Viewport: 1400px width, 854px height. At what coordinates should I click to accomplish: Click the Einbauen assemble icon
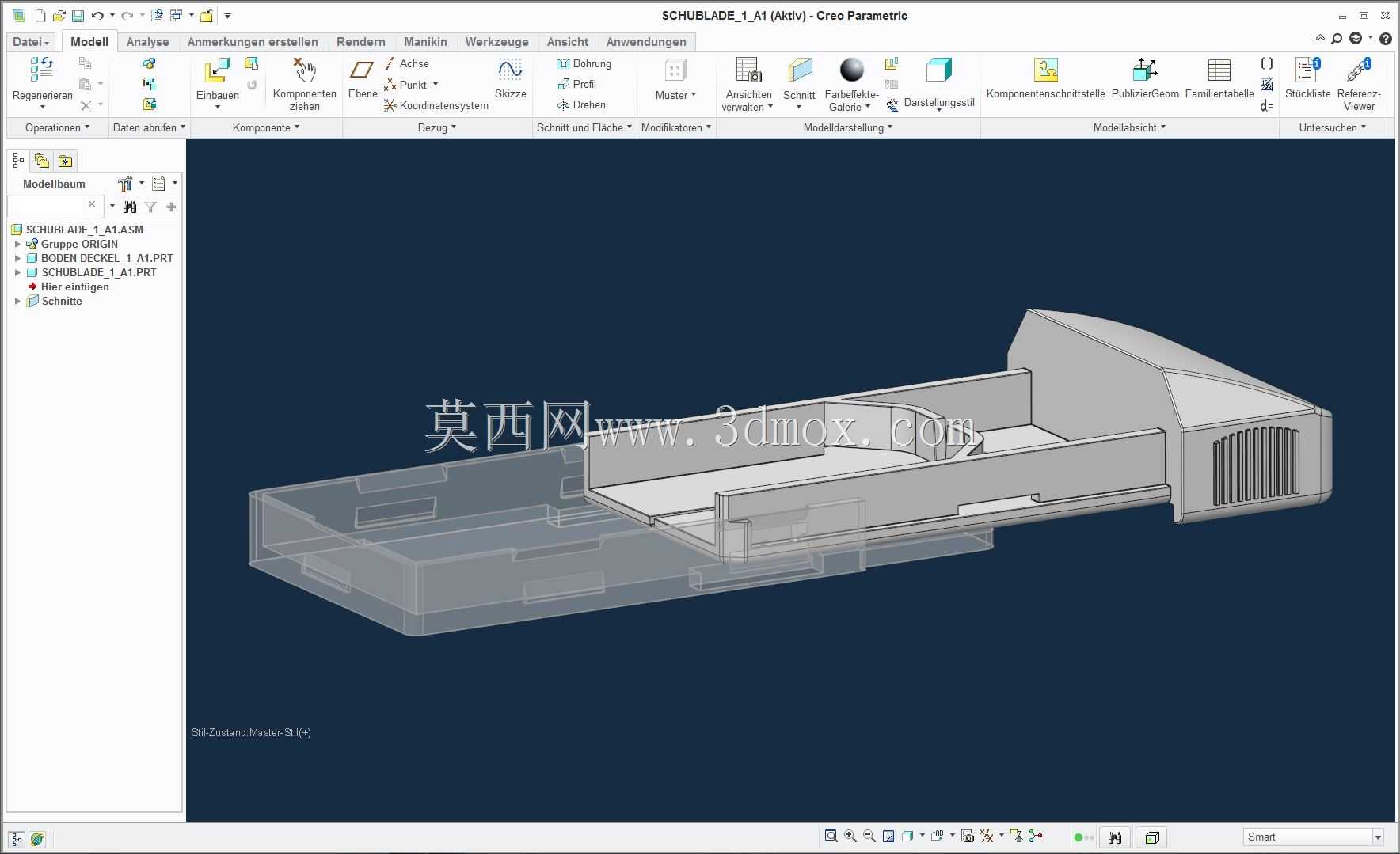coord(217,71)
